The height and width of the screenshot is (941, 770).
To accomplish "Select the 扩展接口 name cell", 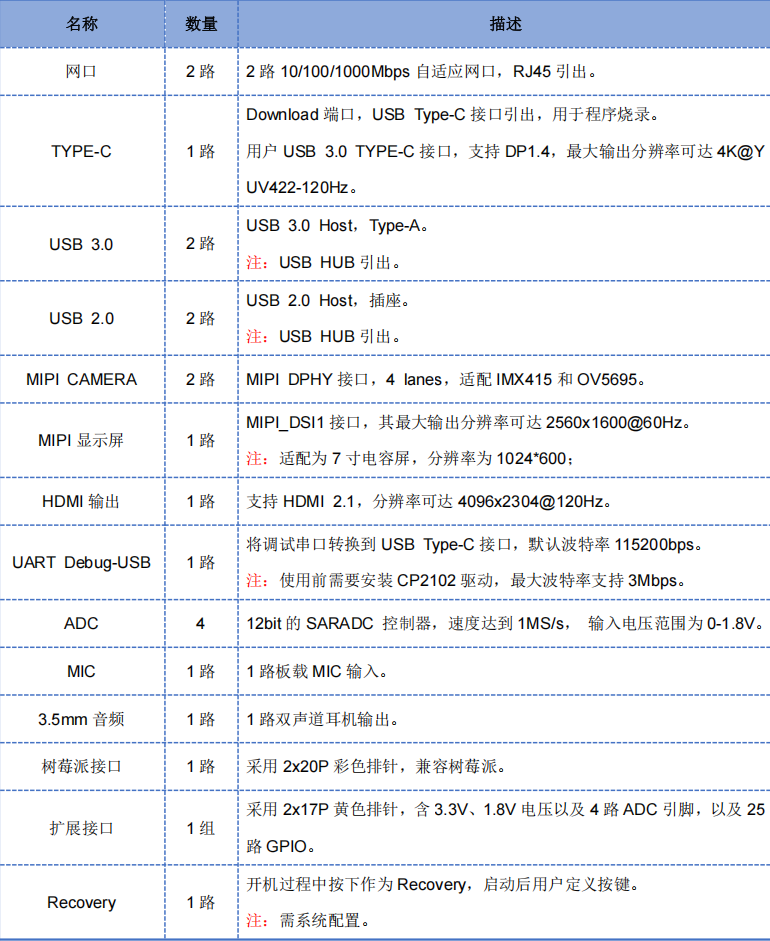I will click(82, 828).
